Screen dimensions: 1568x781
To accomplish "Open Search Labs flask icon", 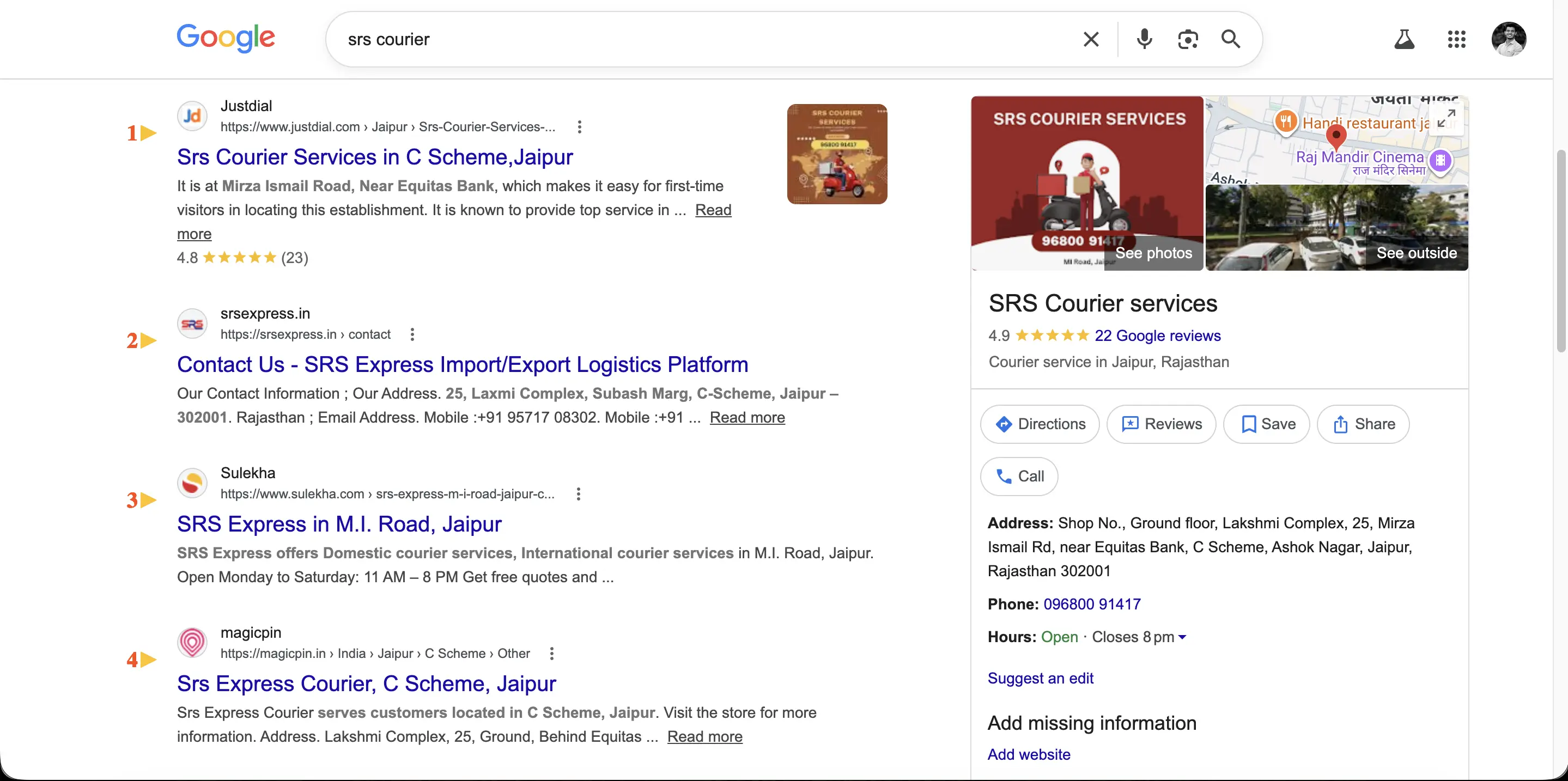I will 1404,40.
